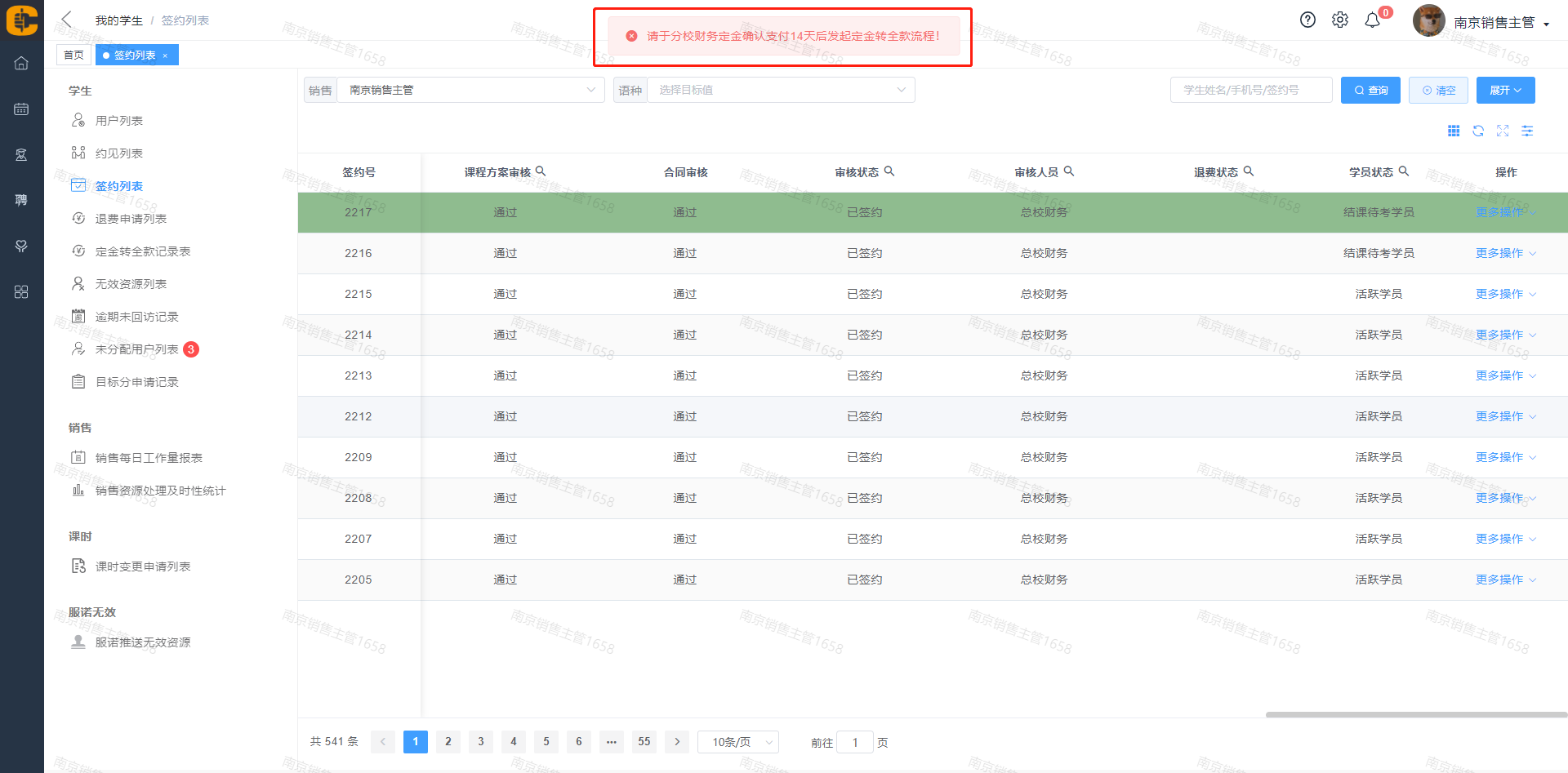Open the 销售 dropdown selector

[470, 90]
